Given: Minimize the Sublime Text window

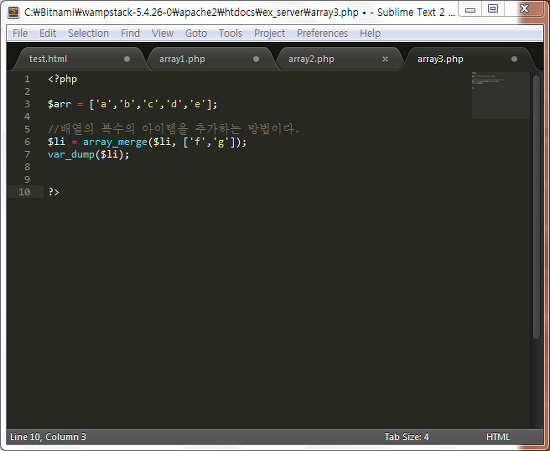Looking at the screenshot, I should (470, 10).
